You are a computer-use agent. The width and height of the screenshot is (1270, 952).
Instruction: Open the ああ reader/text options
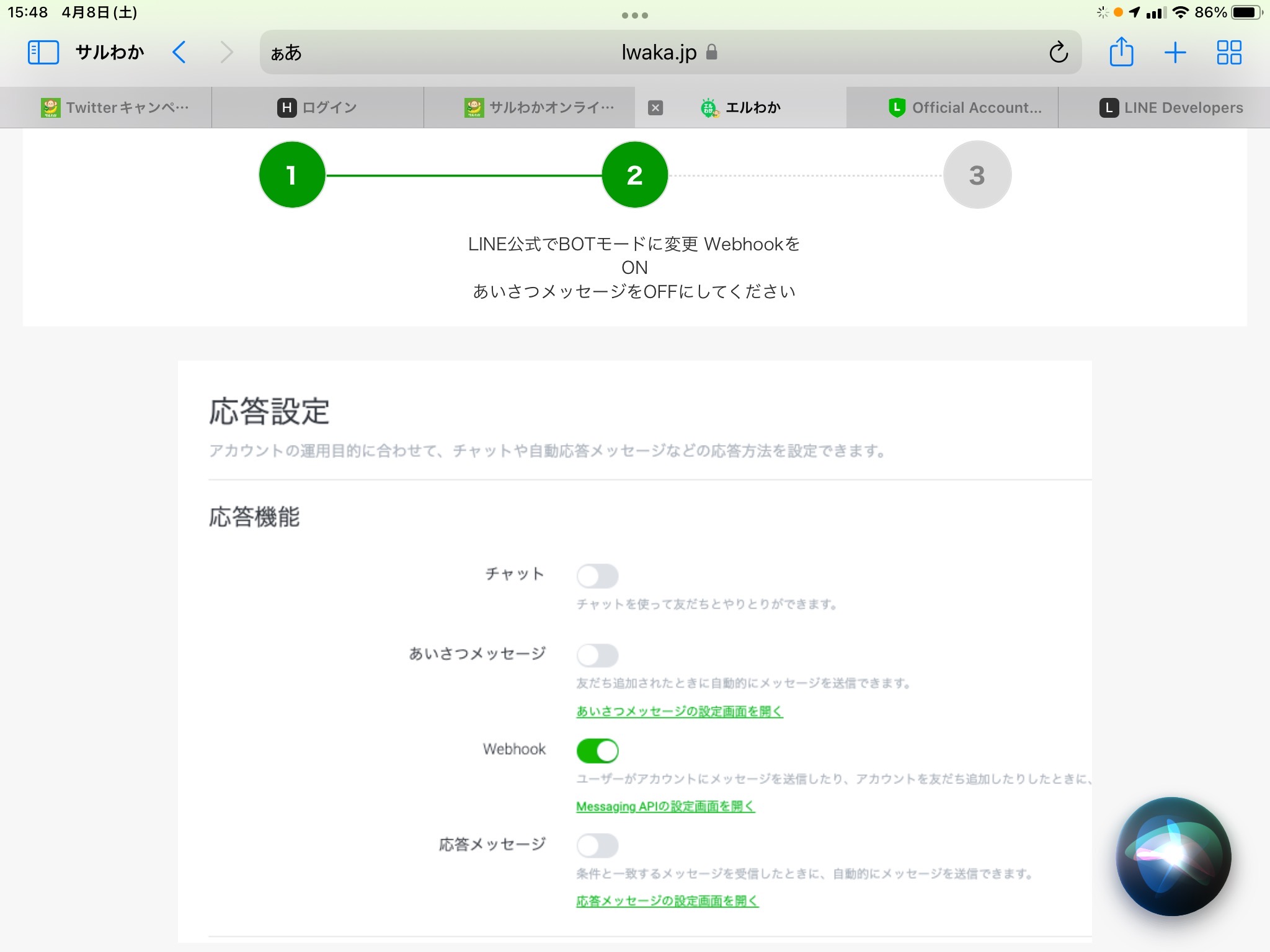[286, 53]
